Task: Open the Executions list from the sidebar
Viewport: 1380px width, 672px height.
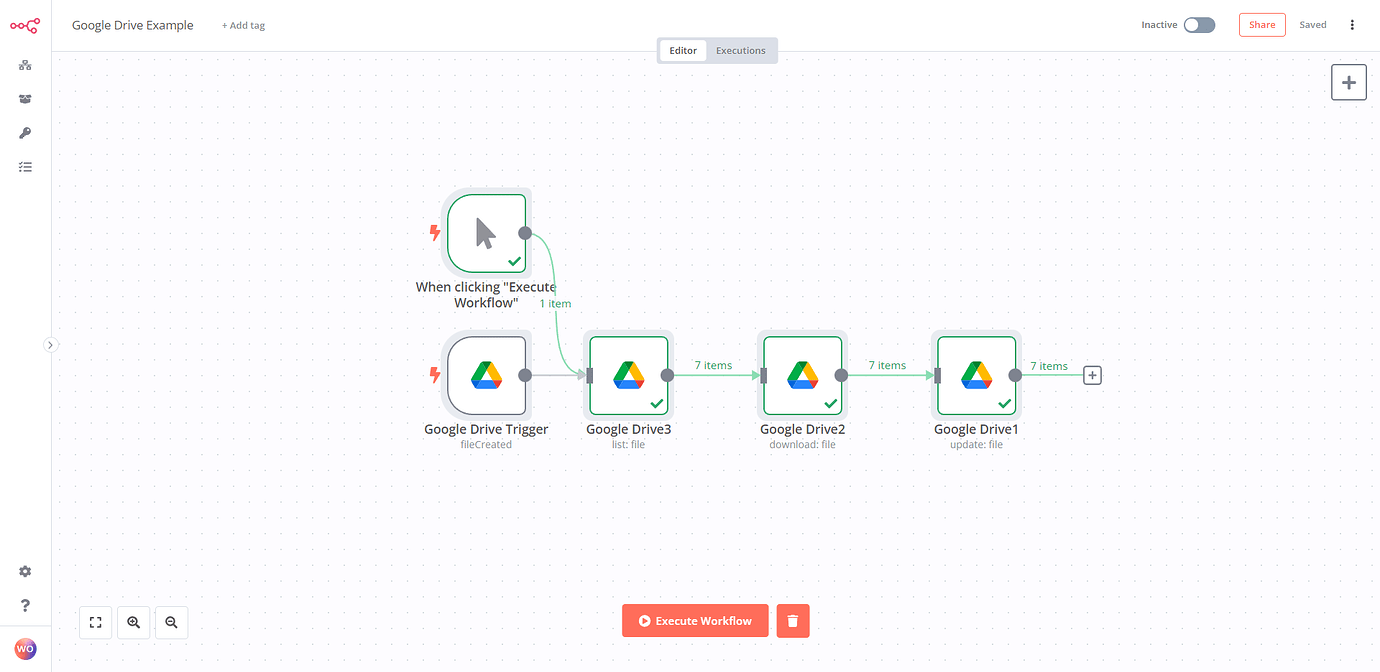Action: tap(25, 167)
